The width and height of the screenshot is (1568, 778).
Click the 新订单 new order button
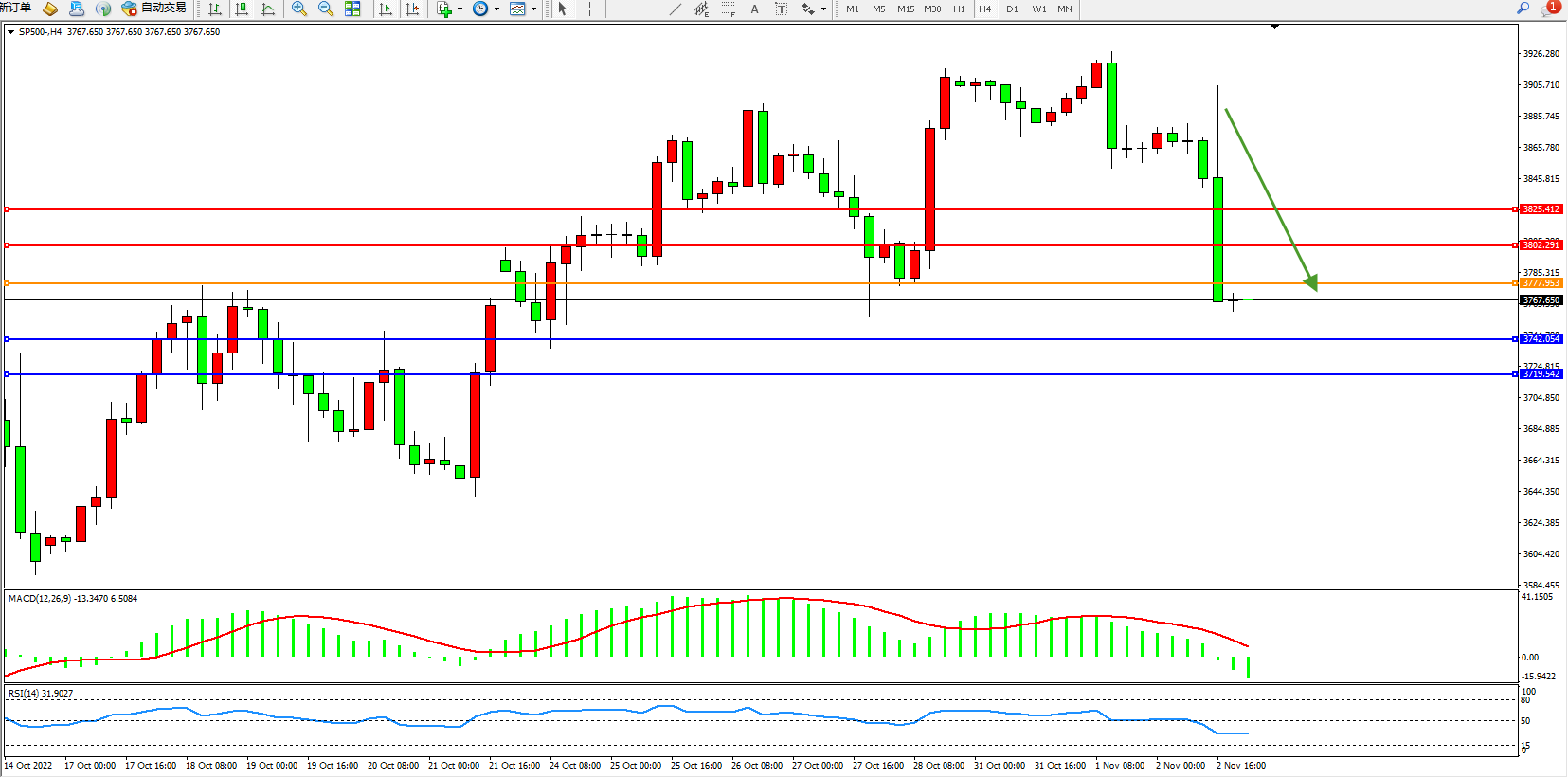15,9
